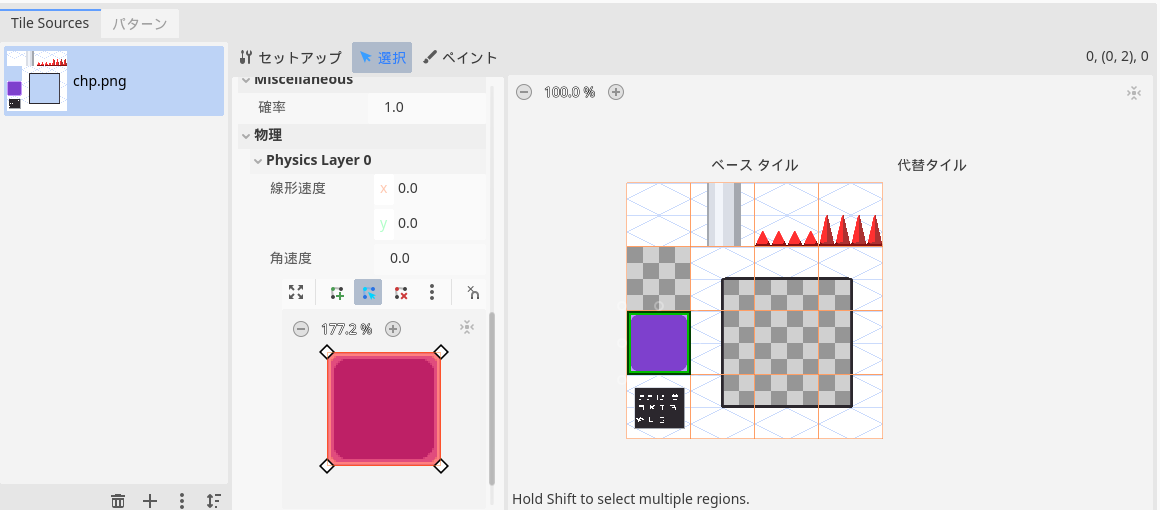Switch to ペイント mode
This screenshot has width=1160, height=510.
[x=459, y=58]
